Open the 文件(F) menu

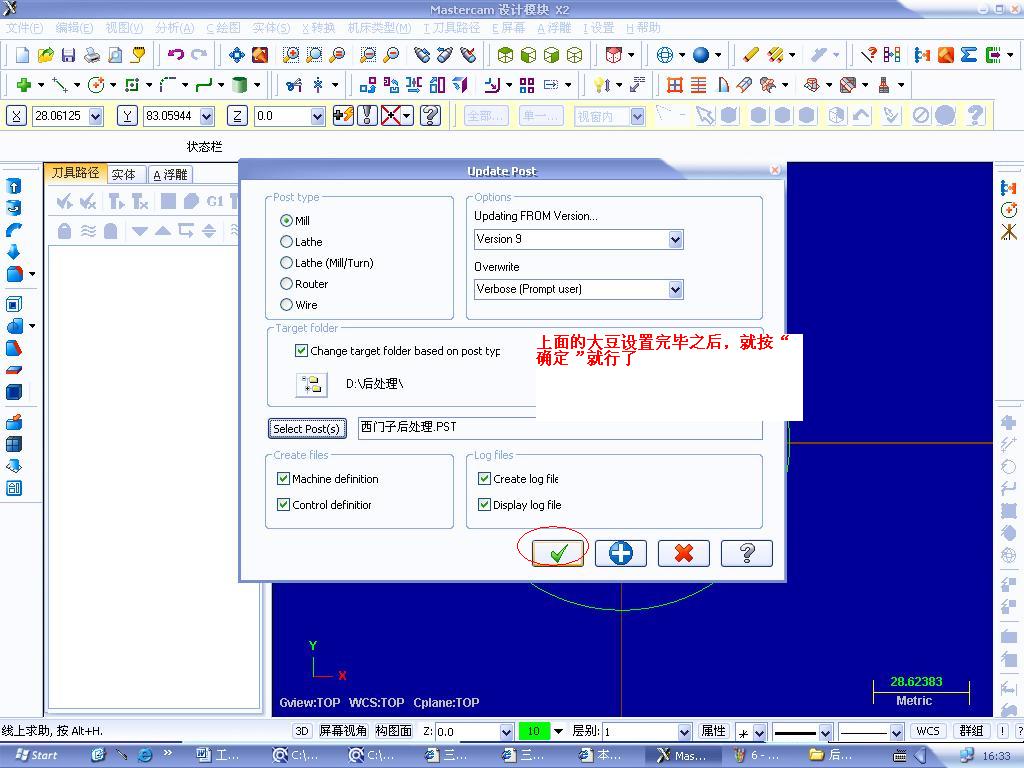pyautogui.click(x=24, y=28)
